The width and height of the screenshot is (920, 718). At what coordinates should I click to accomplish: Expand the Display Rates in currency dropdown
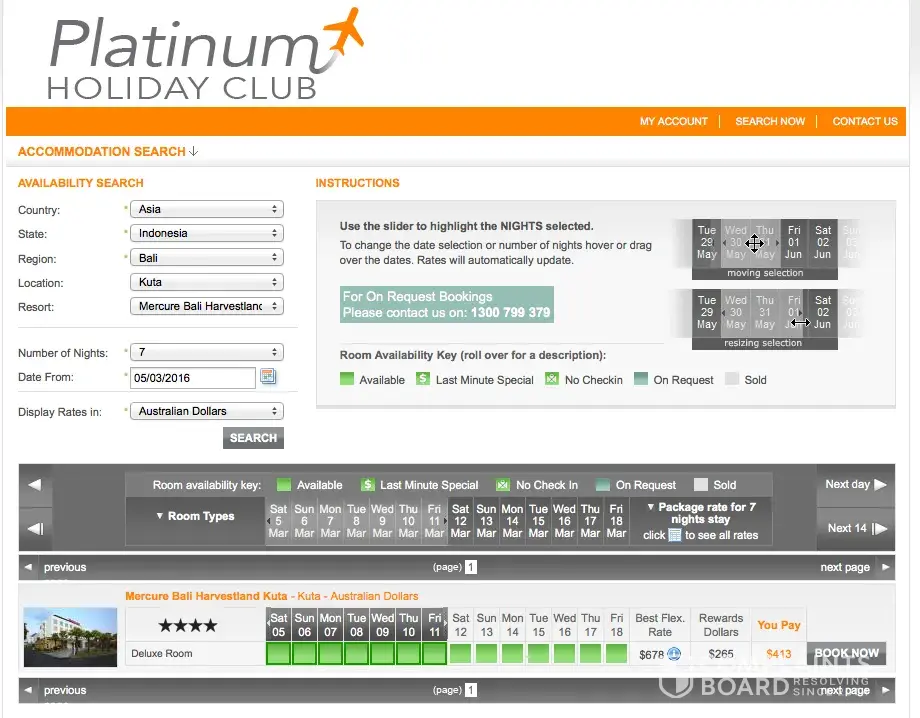(208, 411)
